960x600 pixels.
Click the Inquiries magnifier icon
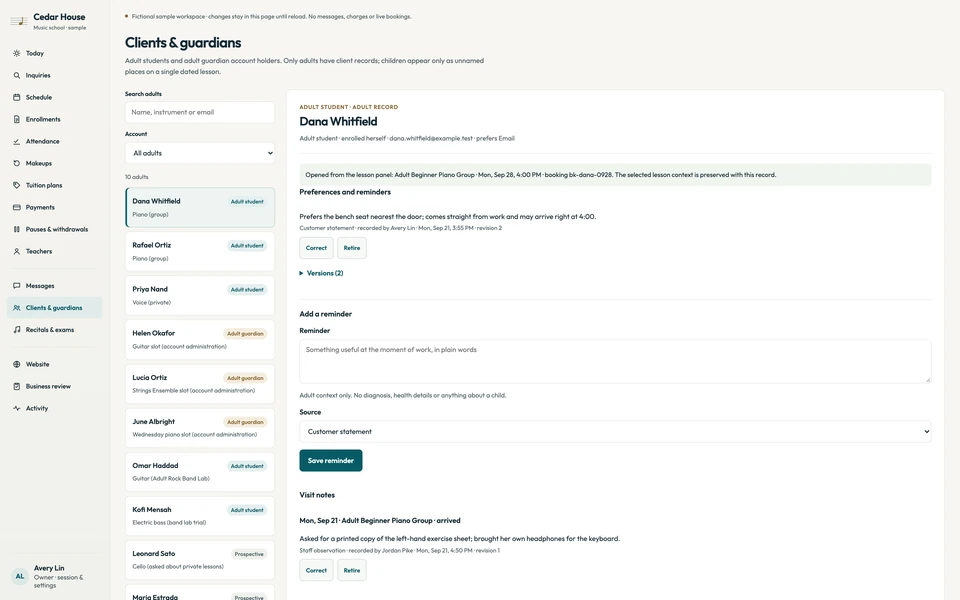coord(17,75)
